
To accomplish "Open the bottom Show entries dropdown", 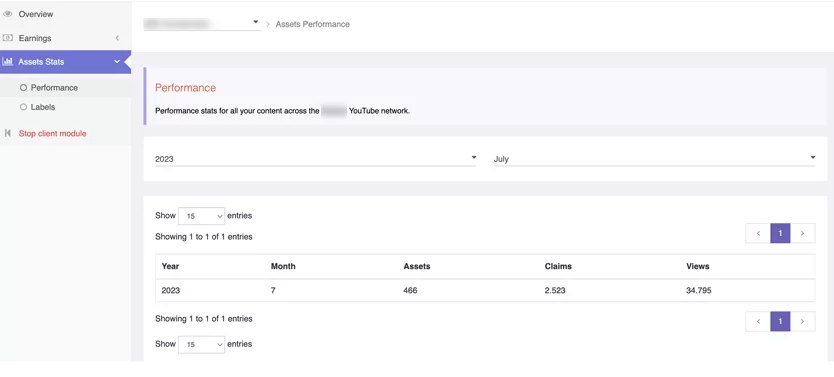I will [x=202, y=345].
